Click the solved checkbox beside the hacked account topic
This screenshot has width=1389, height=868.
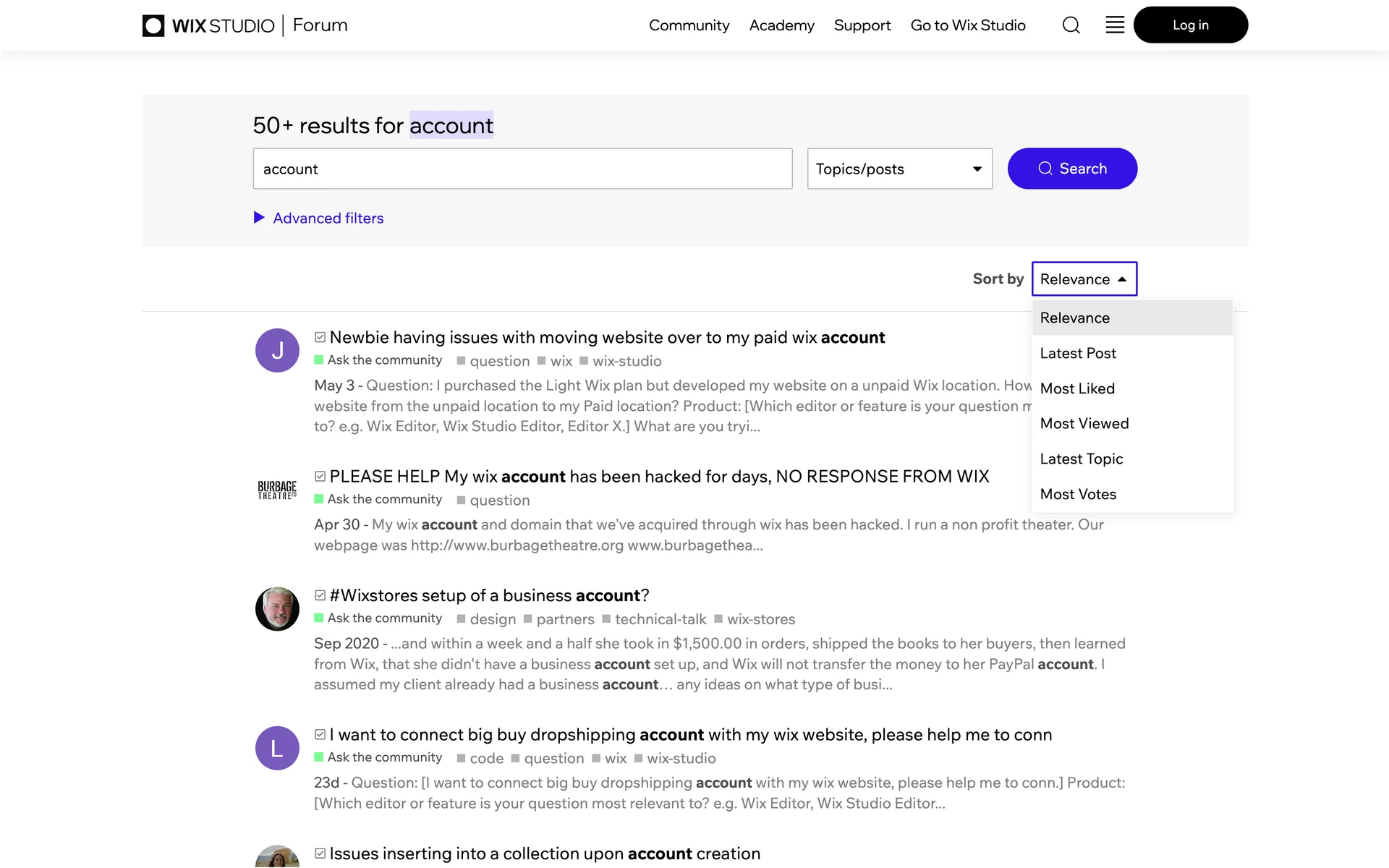320,476
